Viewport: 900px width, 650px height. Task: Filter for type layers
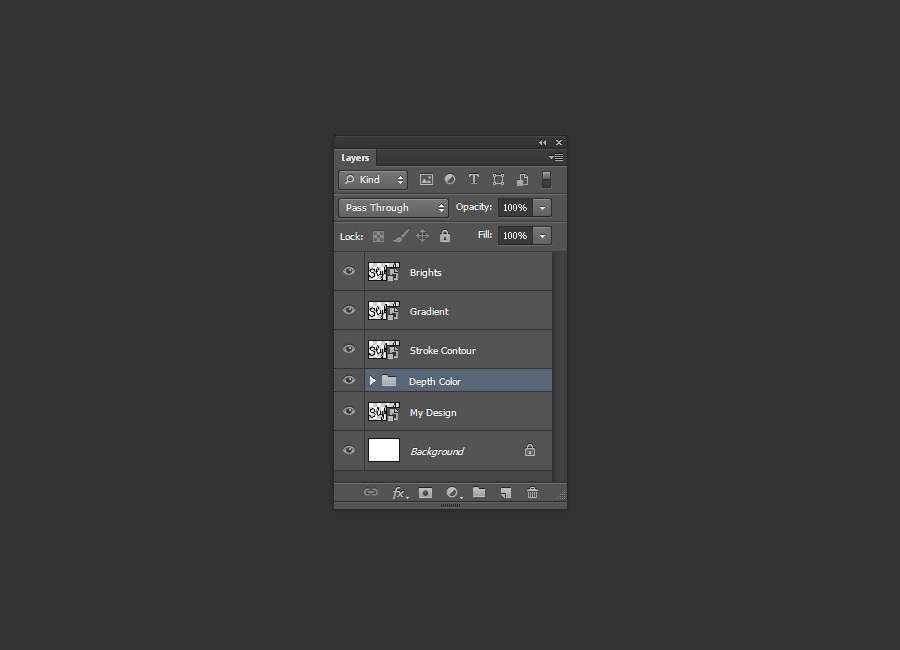pos(473,179)
